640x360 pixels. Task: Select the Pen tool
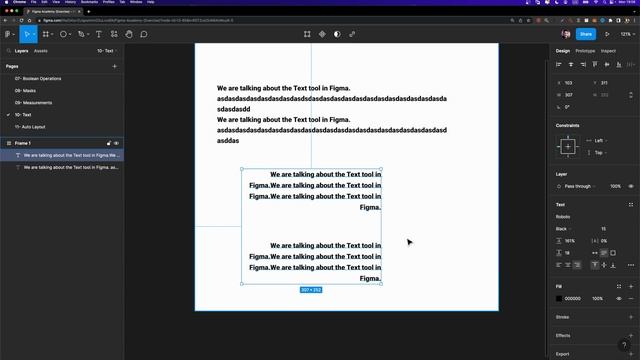pyautogui.click(x=81, y=34)
